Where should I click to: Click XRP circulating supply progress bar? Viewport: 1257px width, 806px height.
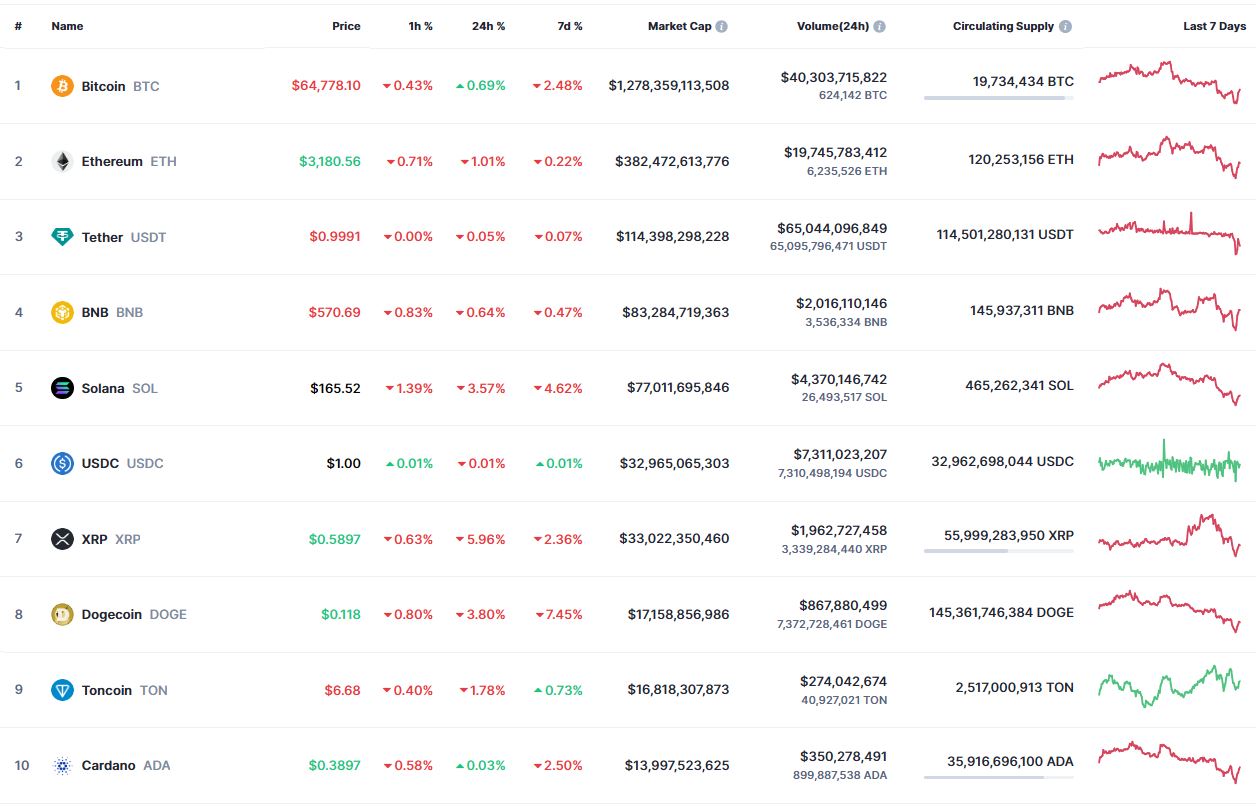click(999, 551)
